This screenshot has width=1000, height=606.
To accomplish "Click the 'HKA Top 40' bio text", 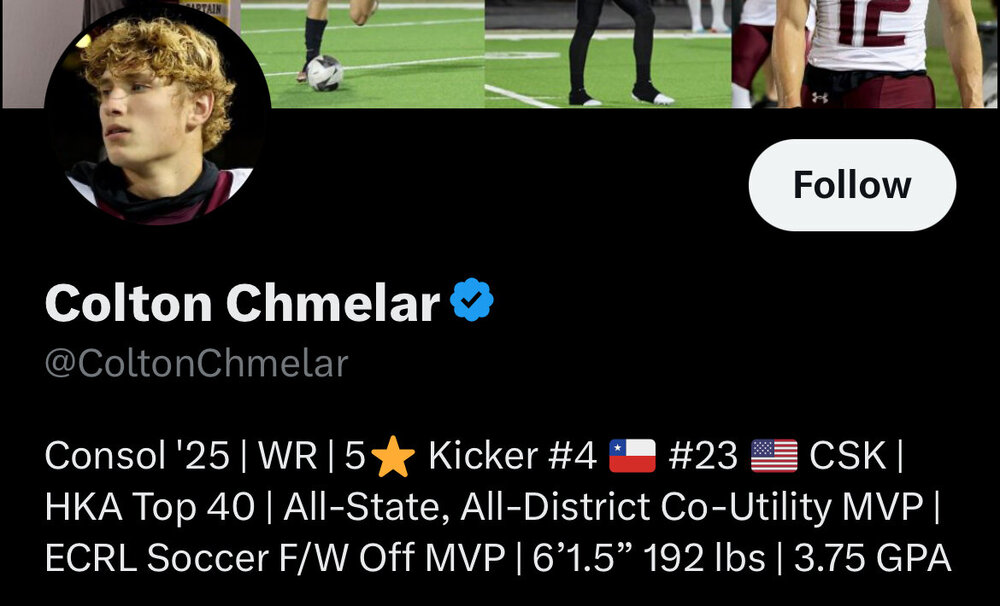I will (x=150, y=507).
